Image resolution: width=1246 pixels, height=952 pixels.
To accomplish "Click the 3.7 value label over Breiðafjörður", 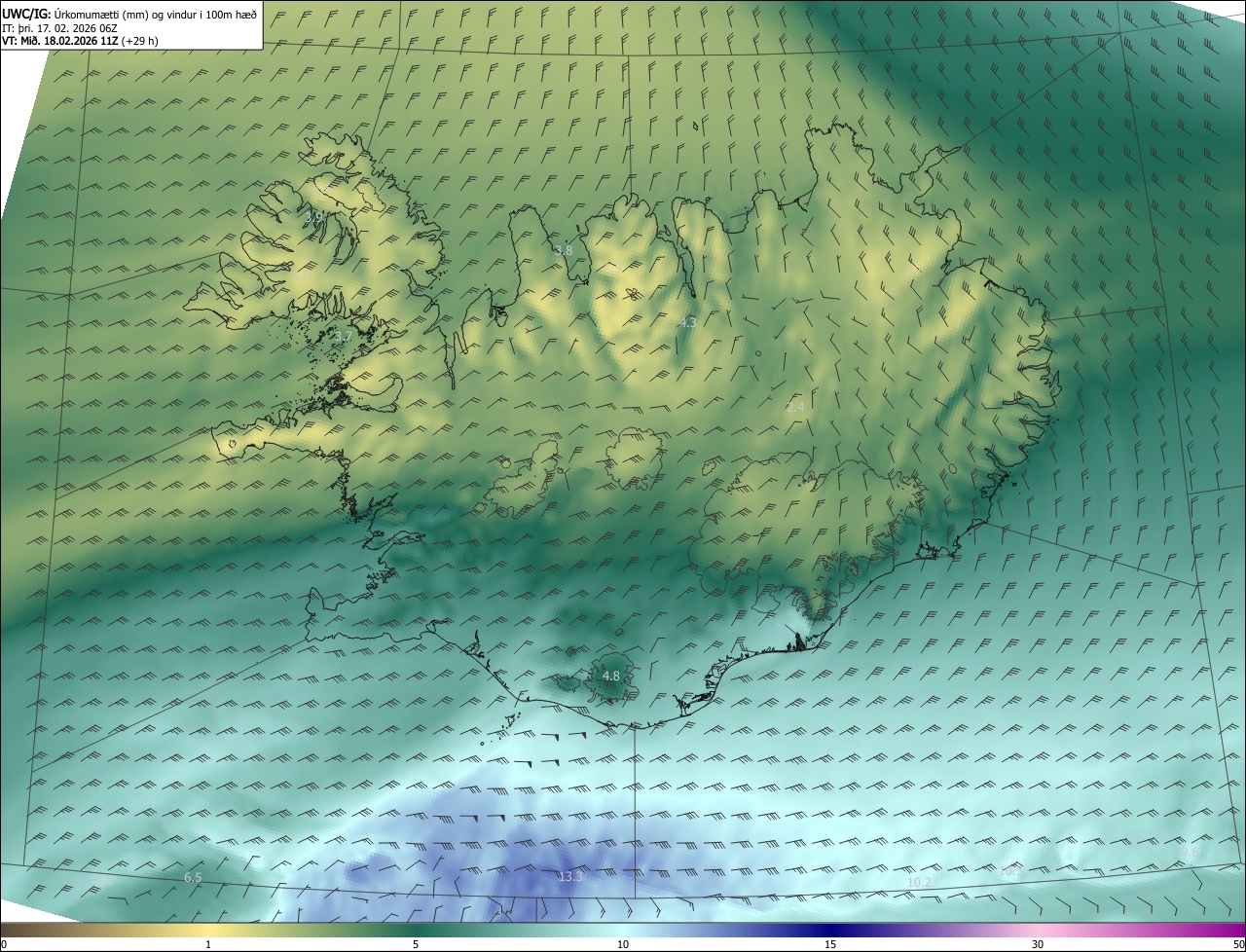I will [x=342, y=336].
